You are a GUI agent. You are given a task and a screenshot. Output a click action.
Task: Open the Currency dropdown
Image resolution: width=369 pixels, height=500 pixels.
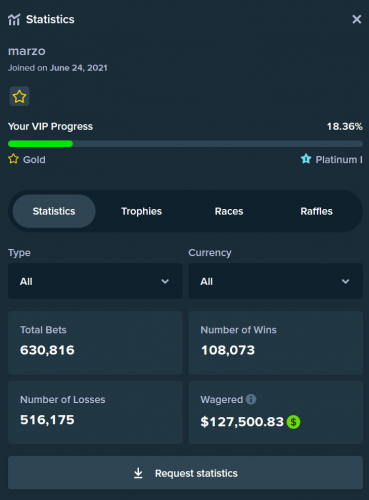(276, 281)
